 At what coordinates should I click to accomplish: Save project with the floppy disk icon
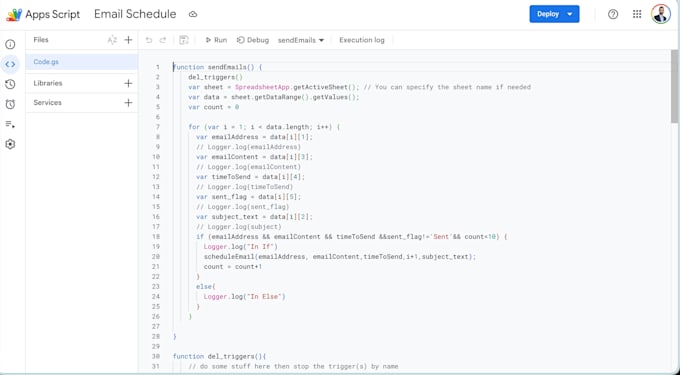pyautogui.click(x=184, y=40)
